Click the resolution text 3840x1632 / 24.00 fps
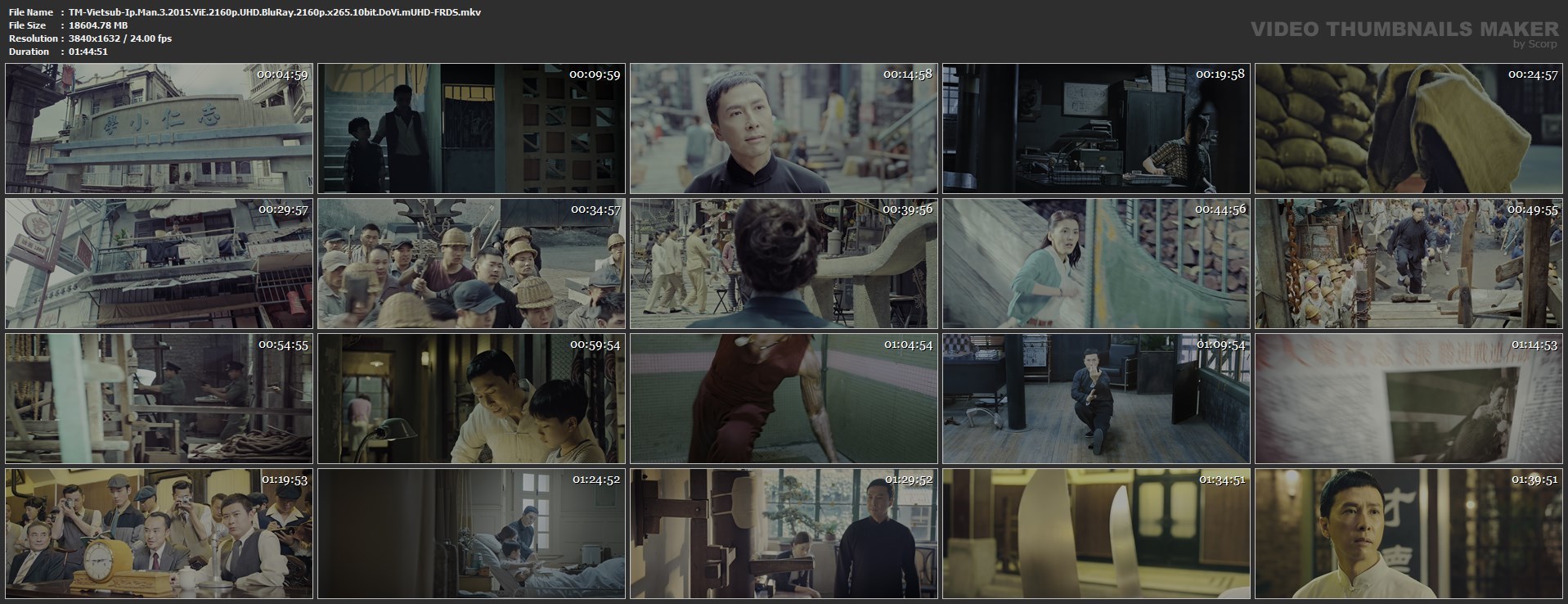This screenshot has height=604, width=1568. coord(120,38)
